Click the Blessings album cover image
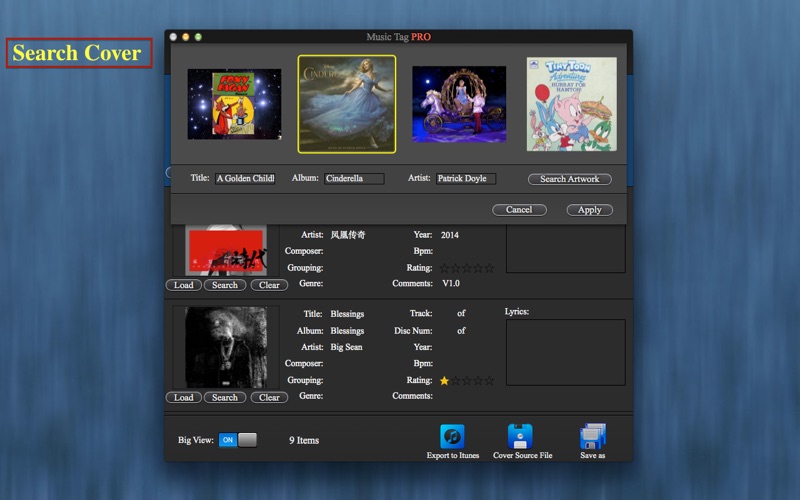The width and height of the screenshot is (800, 500). (226, 347)
